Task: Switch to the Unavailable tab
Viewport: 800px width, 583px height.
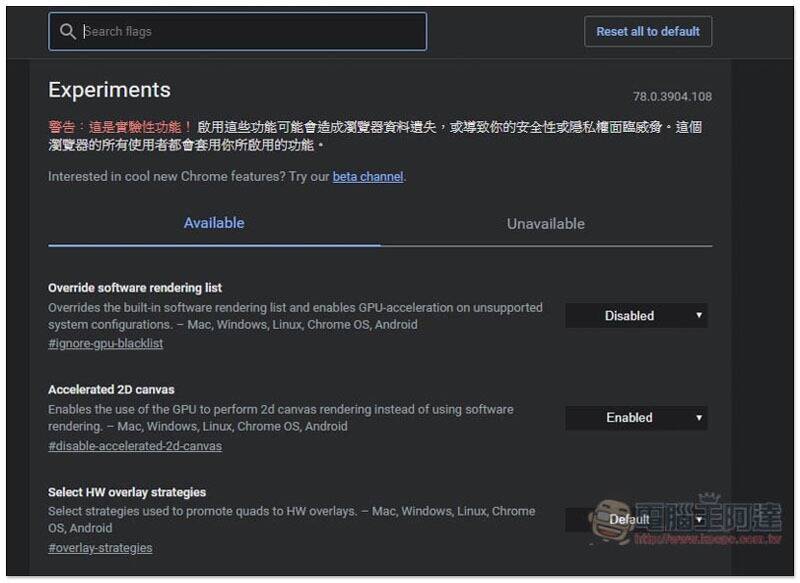Action: [546, 223]
